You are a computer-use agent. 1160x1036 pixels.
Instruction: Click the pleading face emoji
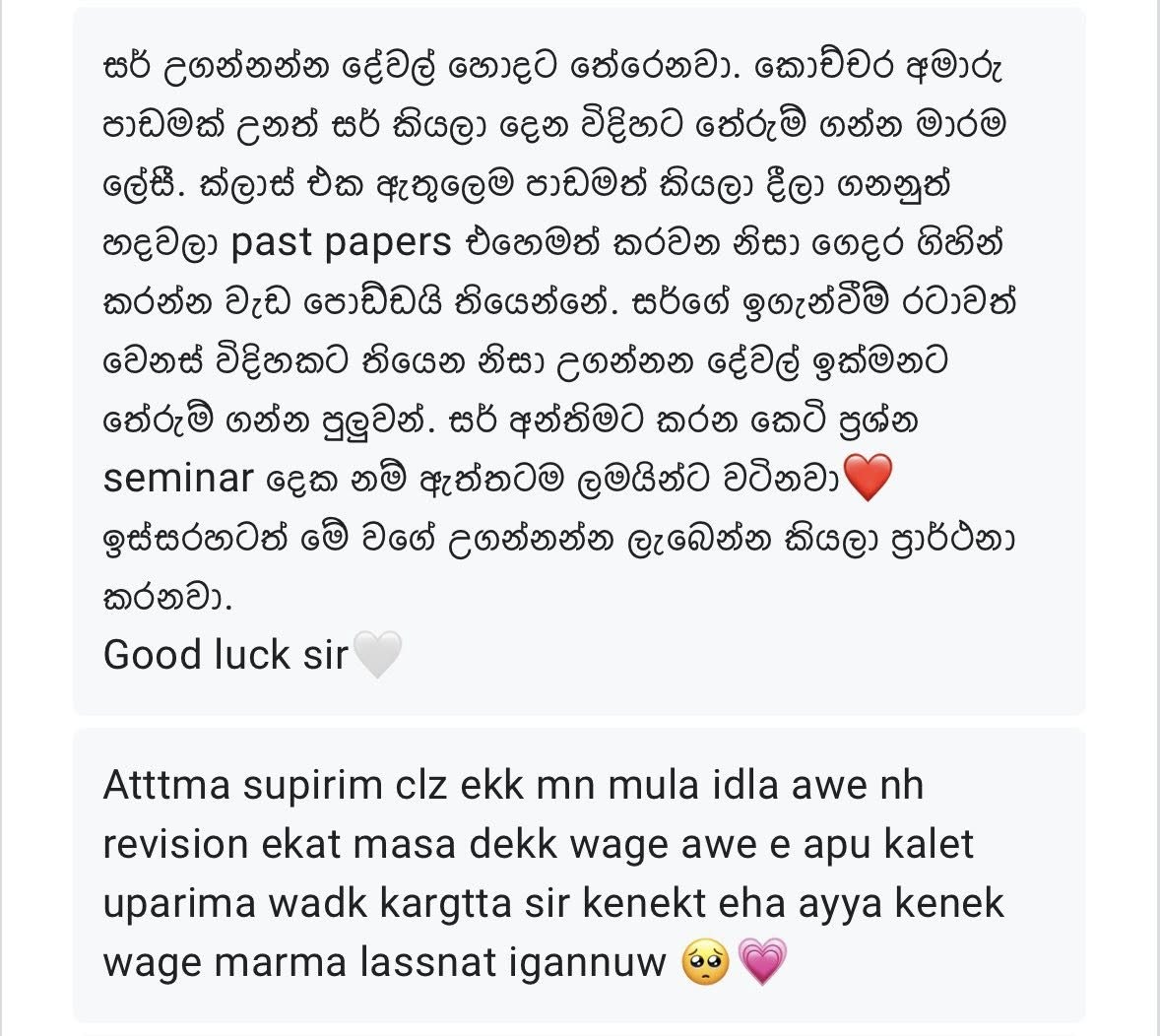point(705,962)
